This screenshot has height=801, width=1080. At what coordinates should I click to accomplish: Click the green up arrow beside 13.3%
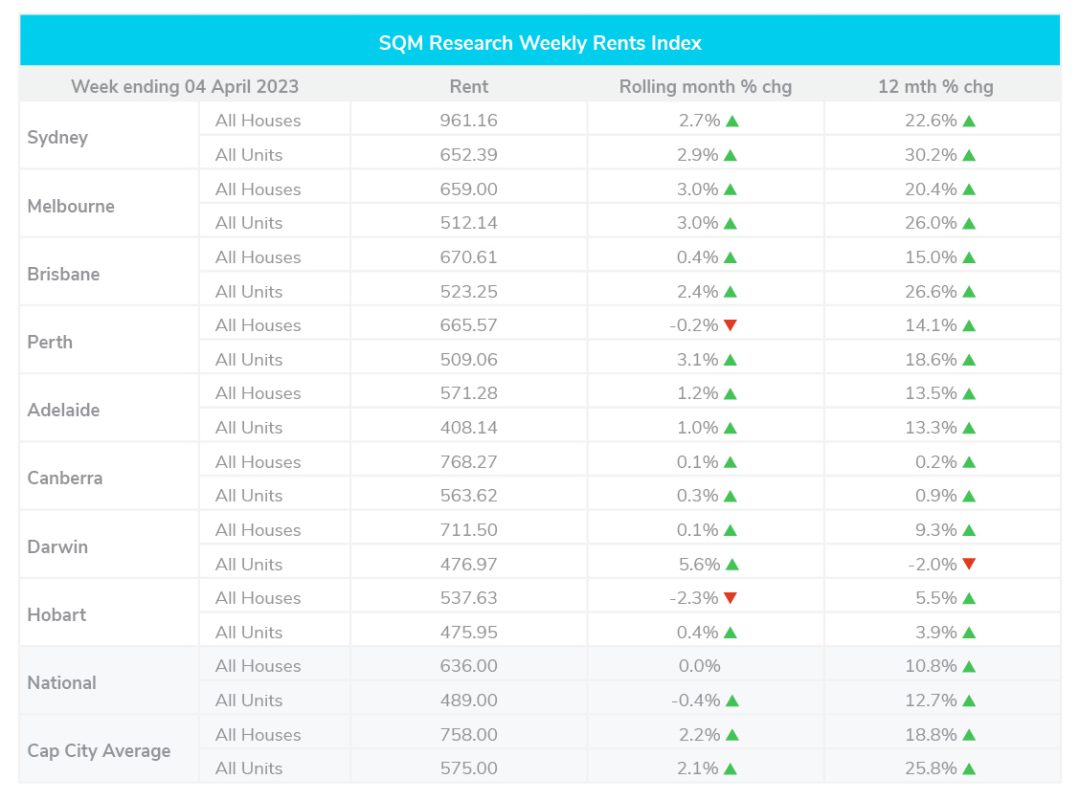pos(969,428)
